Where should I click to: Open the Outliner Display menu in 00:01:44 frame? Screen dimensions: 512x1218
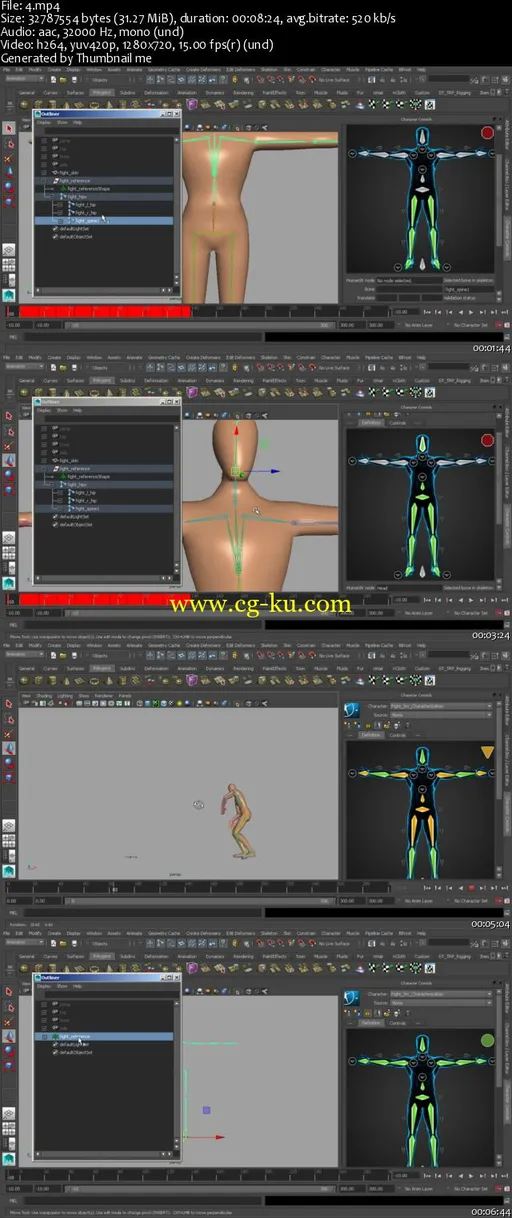(x=43, y=122)
